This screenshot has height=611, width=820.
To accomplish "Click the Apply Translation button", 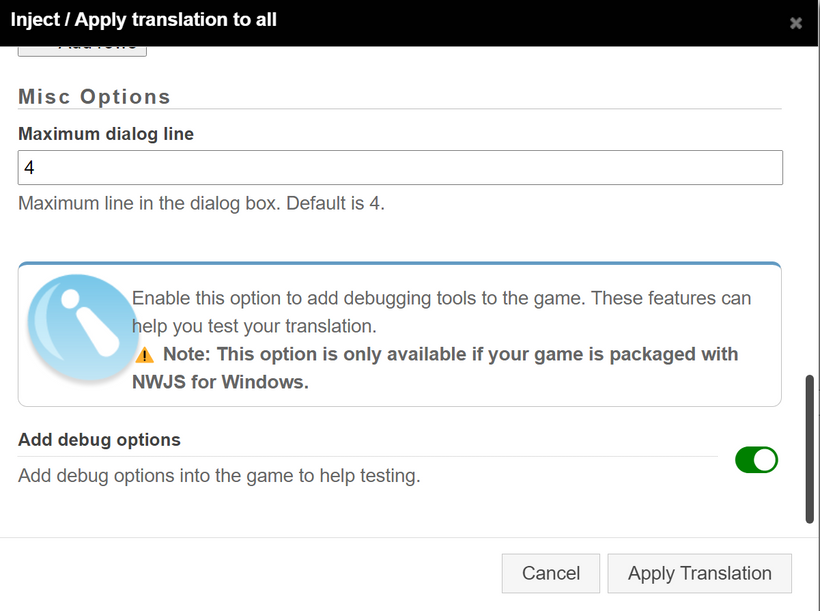I will click(x=699, y=574).
